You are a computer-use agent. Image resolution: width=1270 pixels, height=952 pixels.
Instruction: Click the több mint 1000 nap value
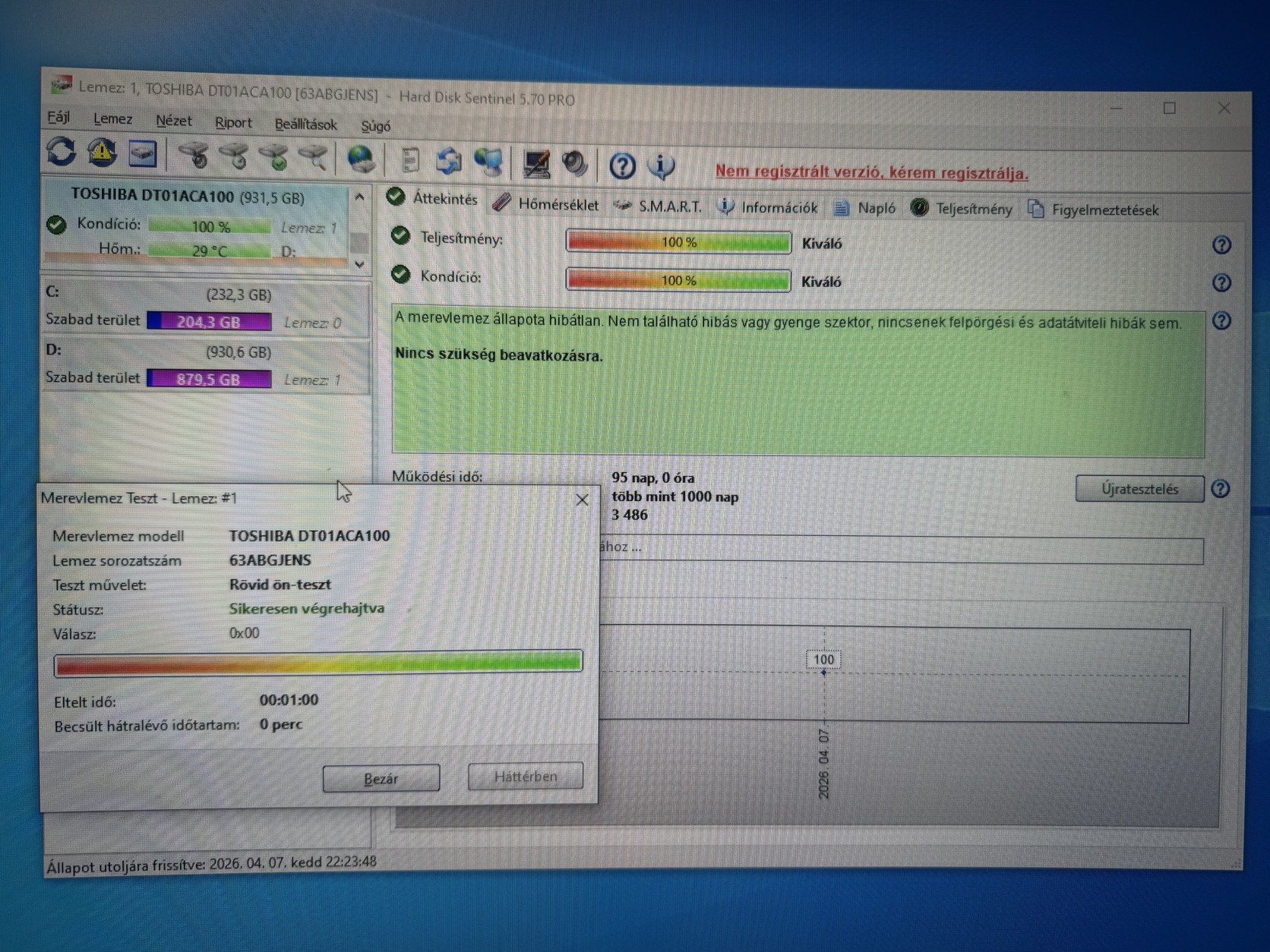tap(675, 496)
